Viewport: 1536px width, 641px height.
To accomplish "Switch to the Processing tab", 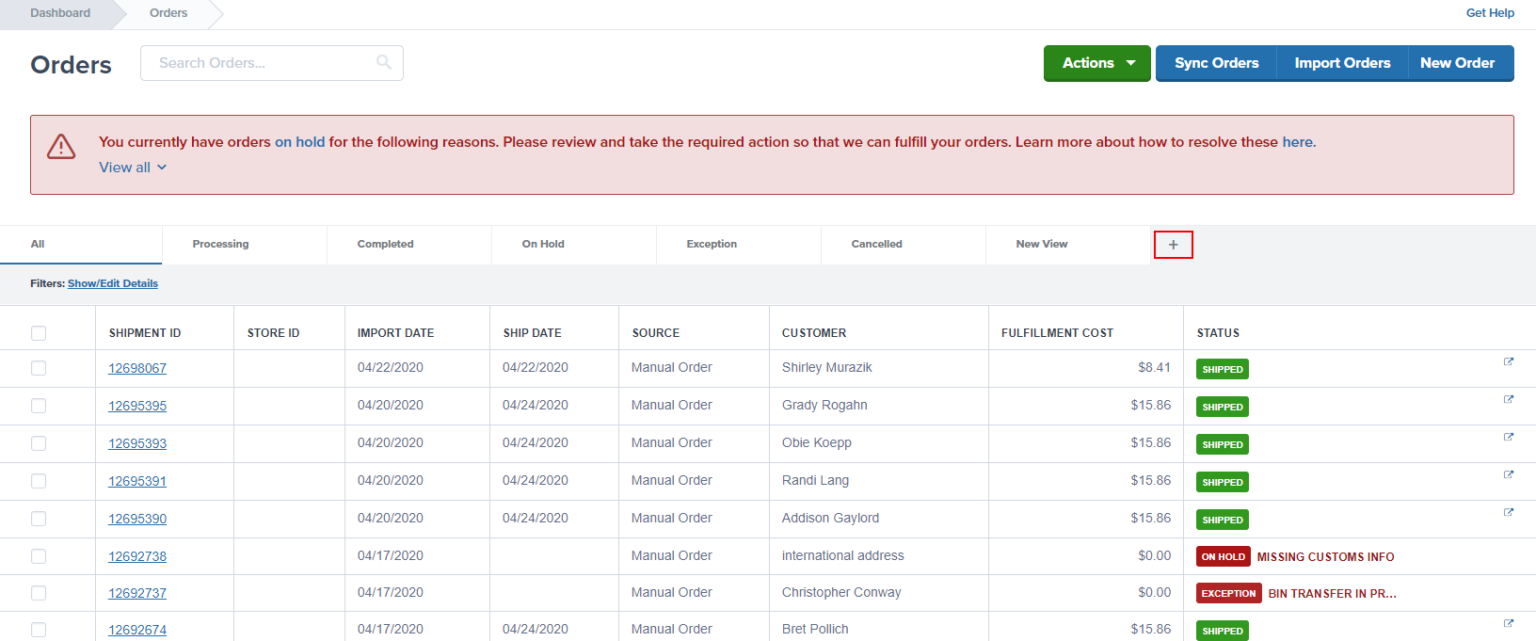I will tap(220, 244).
